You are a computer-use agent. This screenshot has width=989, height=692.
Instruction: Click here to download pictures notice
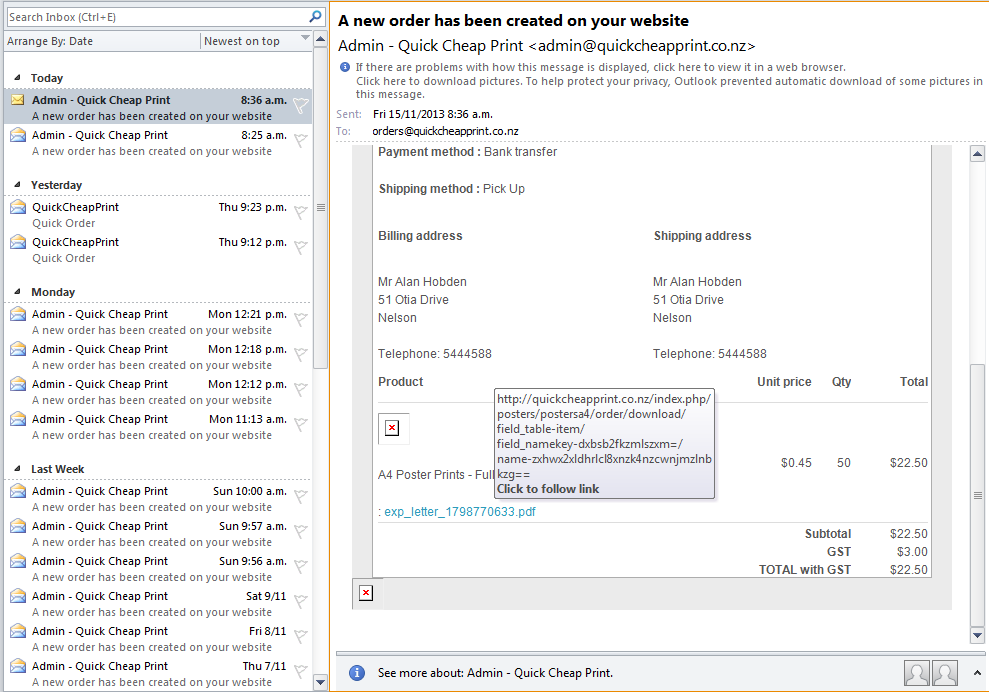669,88
